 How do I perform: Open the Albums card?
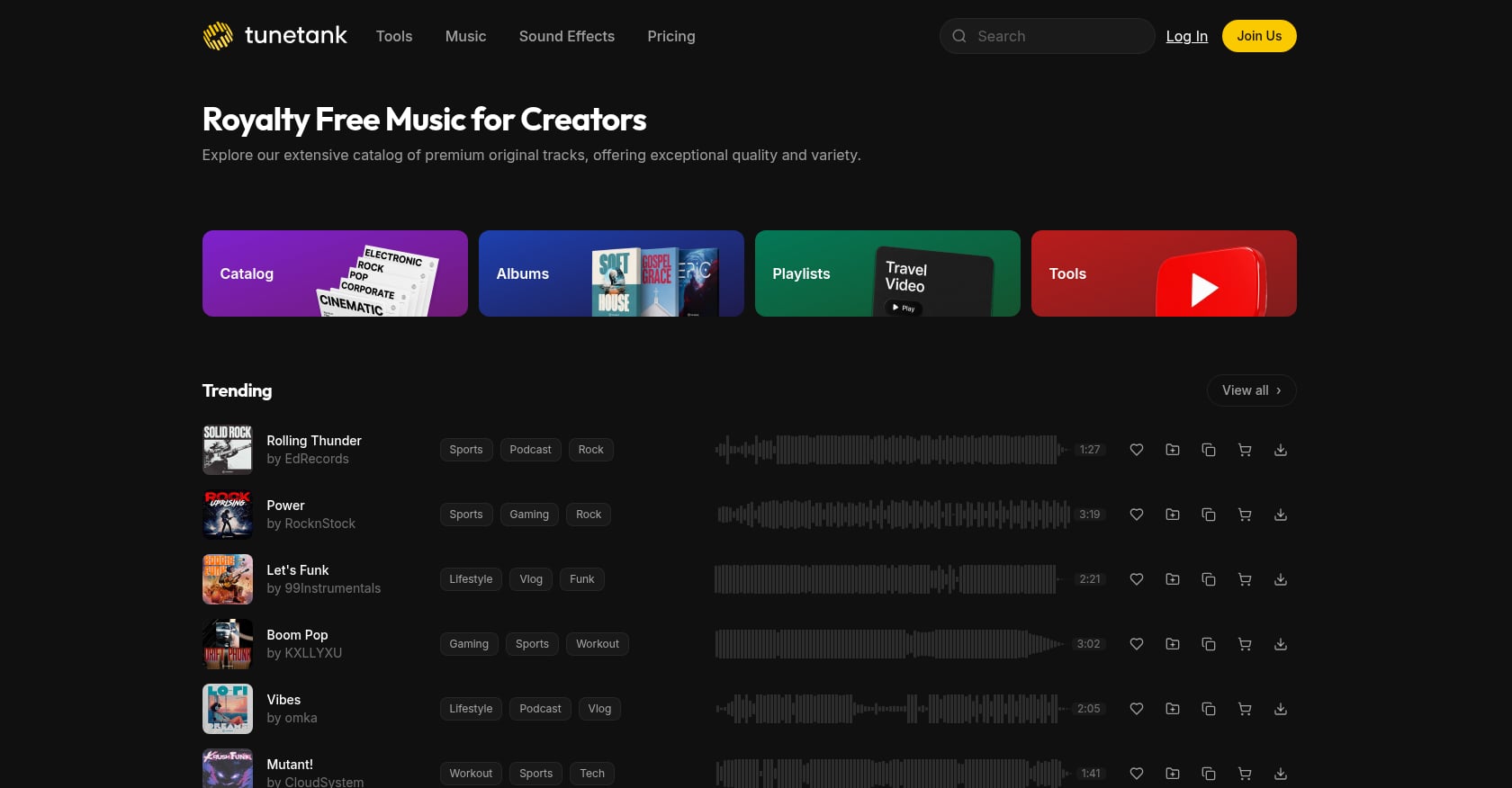tap(611, 273)
